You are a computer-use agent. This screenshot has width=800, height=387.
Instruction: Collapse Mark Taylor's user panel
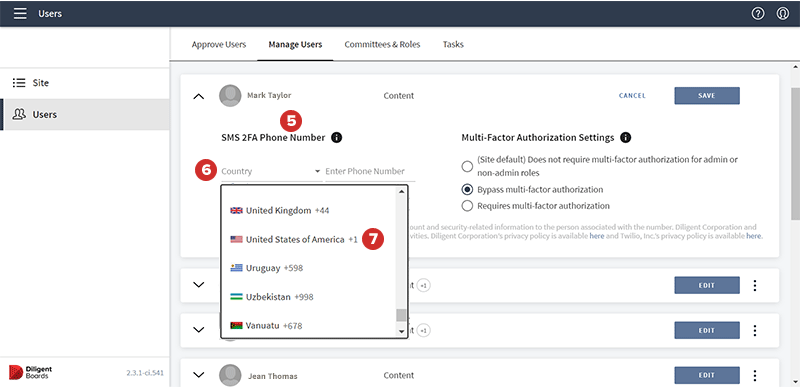pos(199,96)
